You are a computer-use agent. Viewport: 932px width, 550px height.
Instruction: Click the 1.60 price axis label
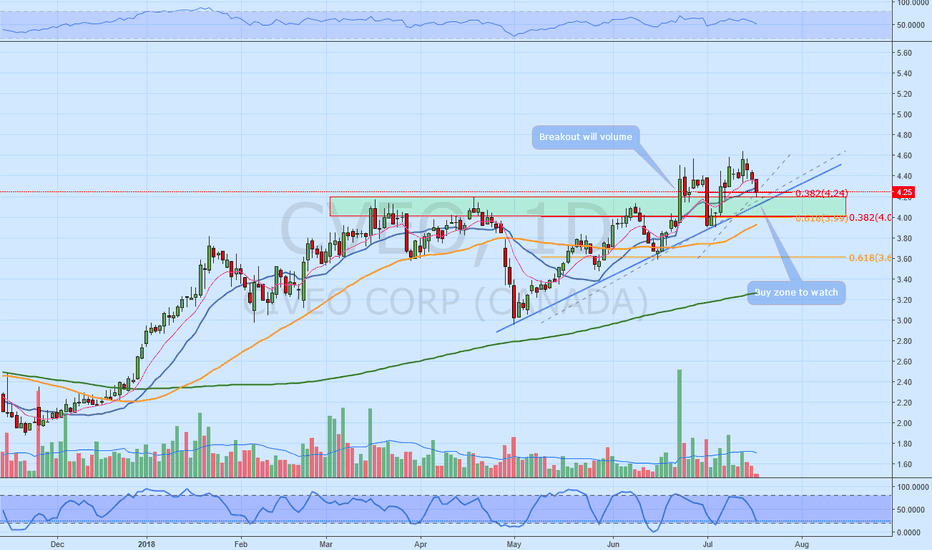[x=903, y=464]
